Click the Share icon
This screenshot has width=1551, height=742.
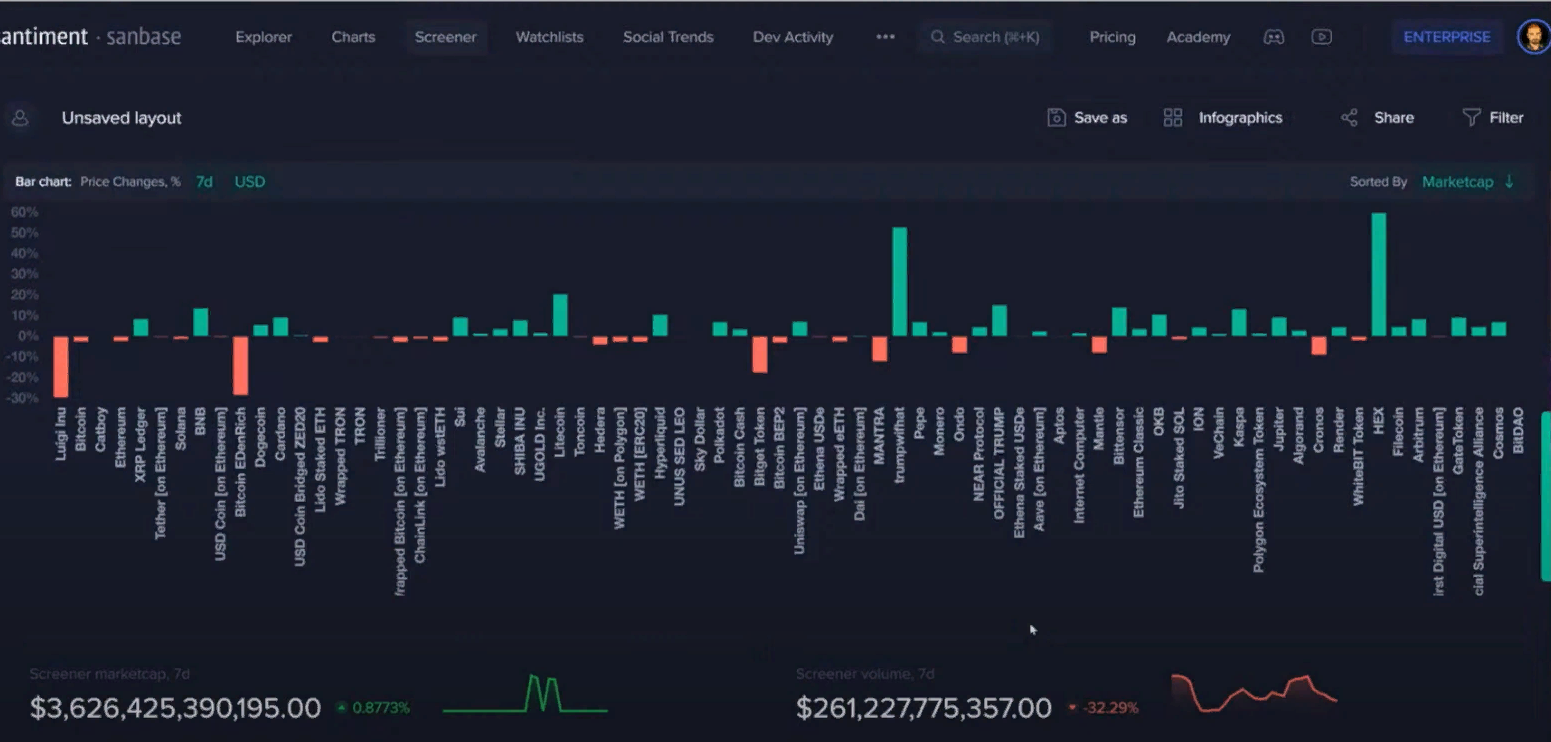(x=1349, y=118)
